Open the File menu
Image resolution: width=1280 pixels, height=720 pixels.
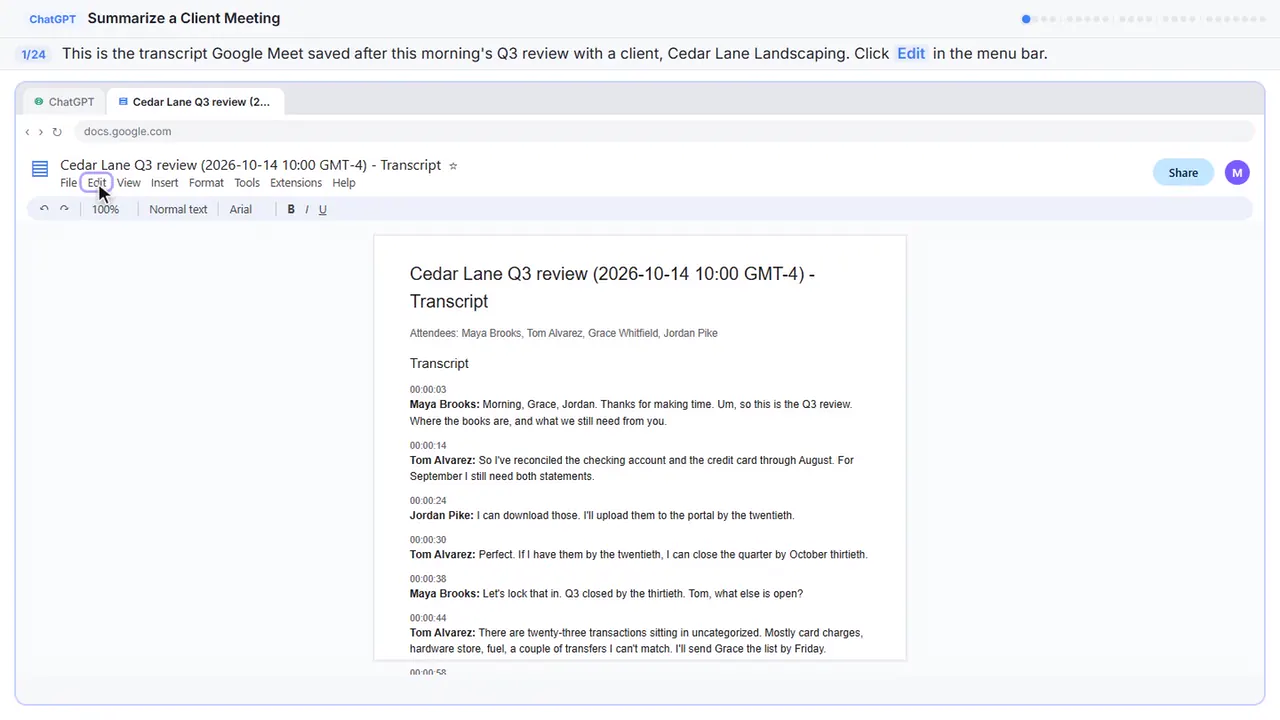pos(68,183)
